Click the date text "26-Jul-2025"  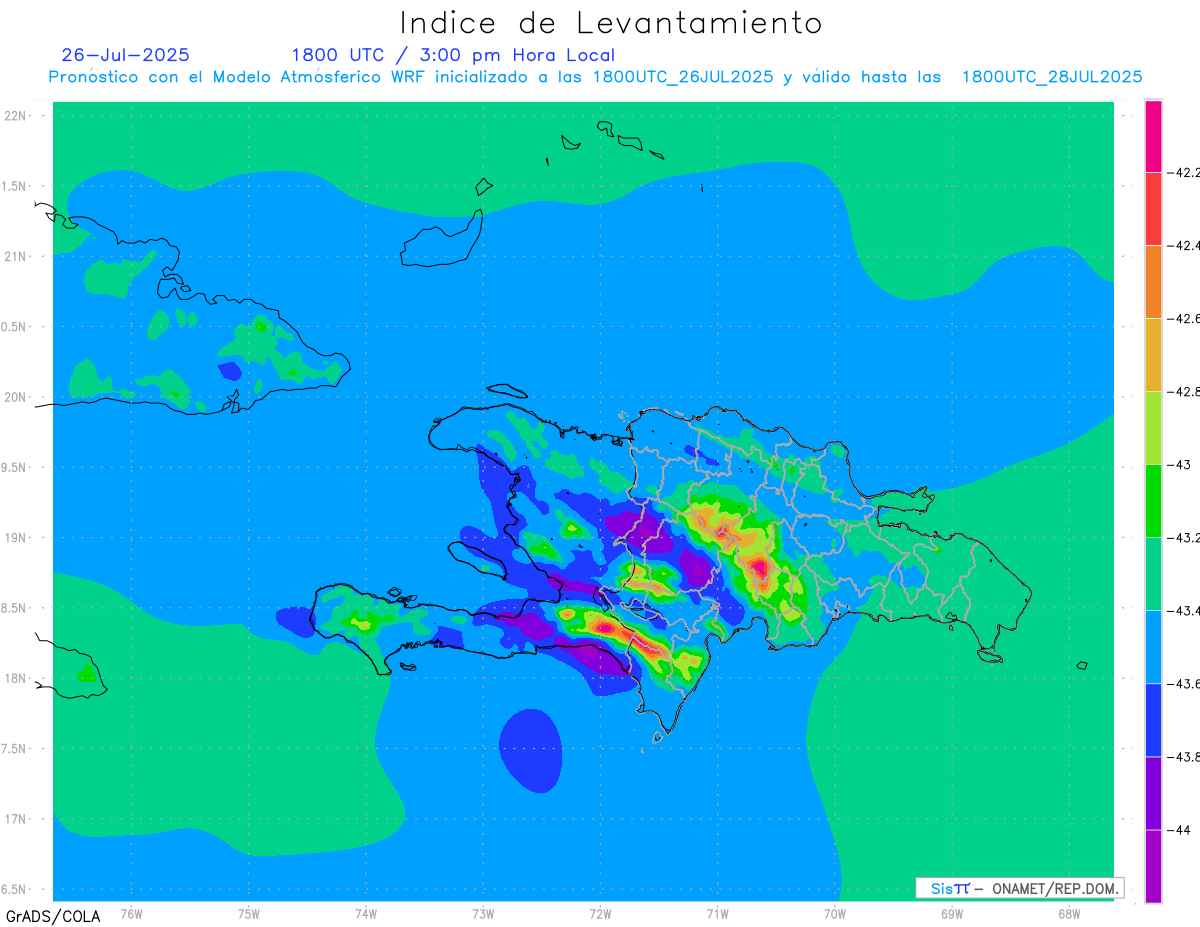(x=126, y=55)
